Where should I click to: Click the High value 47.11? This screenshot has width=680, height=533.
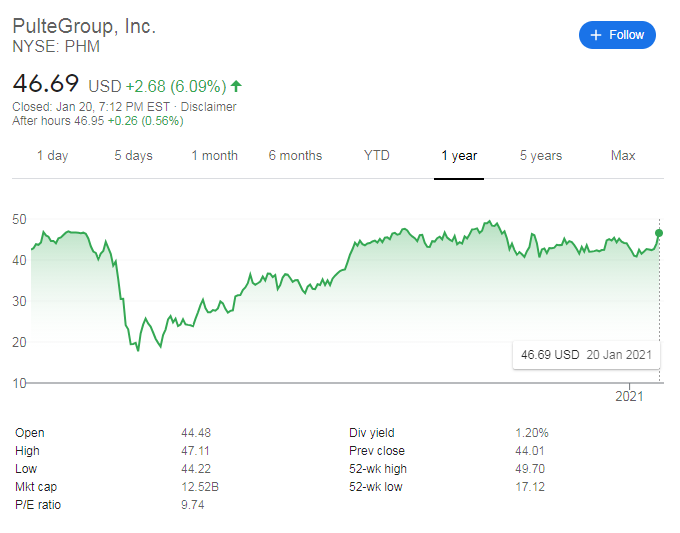click(195, 451)
